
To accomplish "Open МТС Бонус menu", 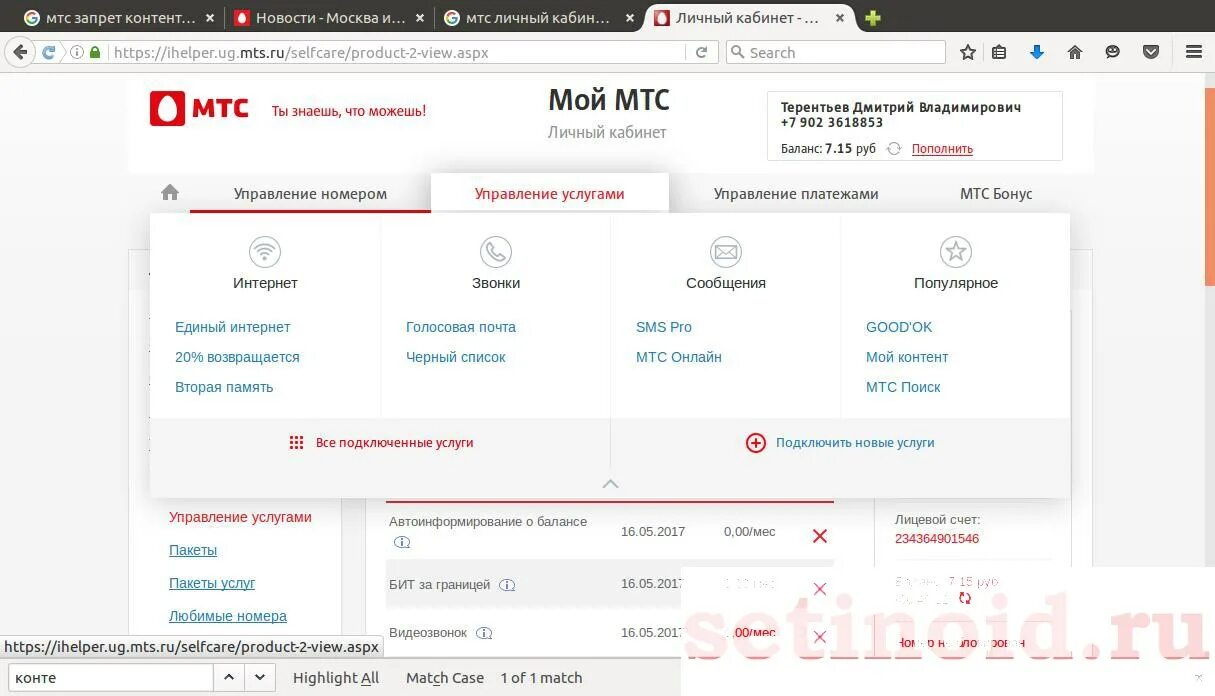I will [x=996, y=194].
